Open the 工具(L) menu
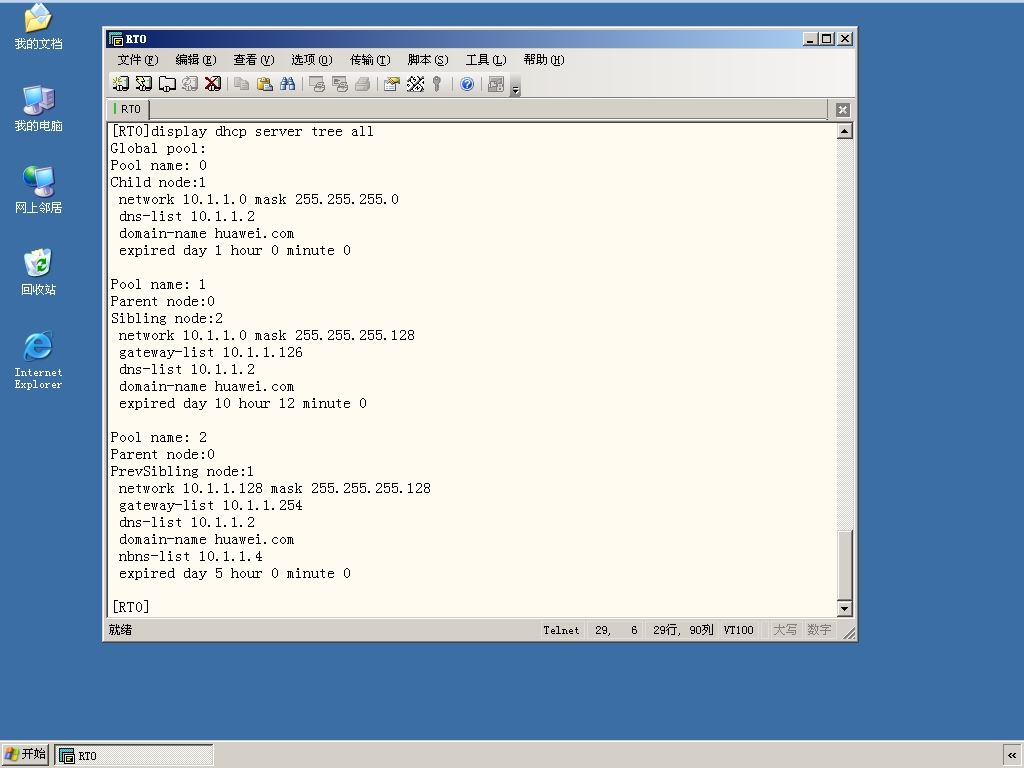Viewport: 1024px width, 768px height. [x=486, y=60]
